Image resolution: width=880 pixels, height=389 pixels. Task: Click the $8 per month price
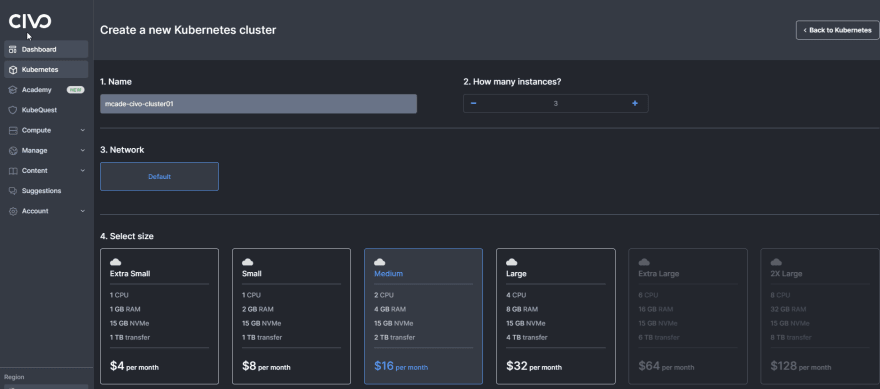coord(266,367)
